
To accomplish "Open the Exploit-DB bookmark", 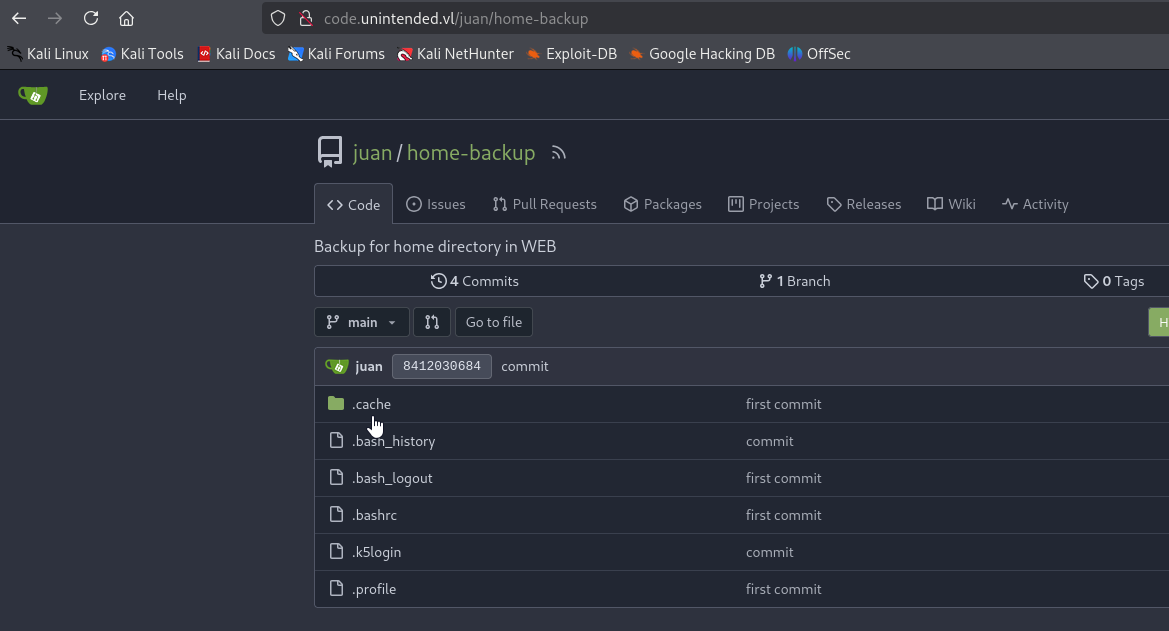I will [572, 54].
